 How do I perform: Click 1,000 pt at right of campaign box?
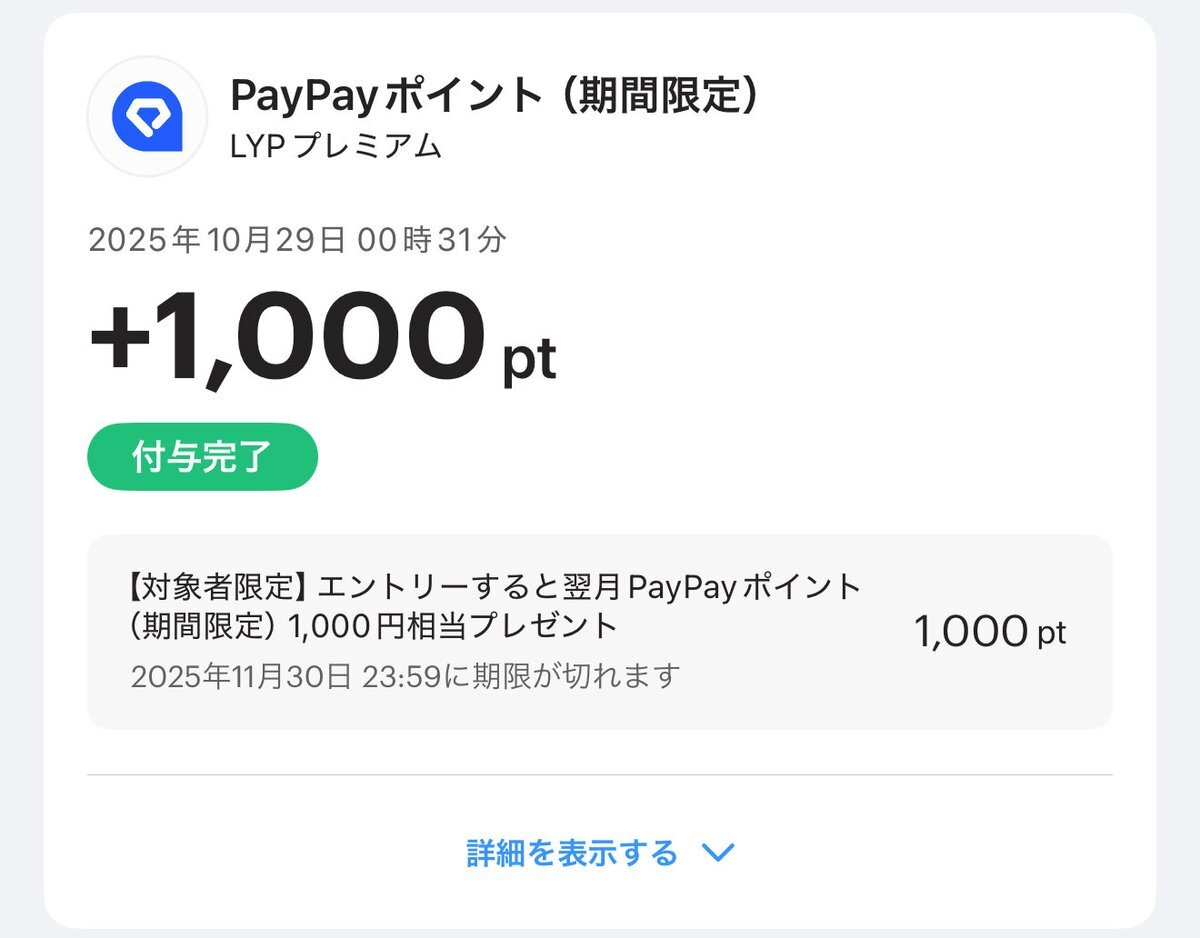989,632
